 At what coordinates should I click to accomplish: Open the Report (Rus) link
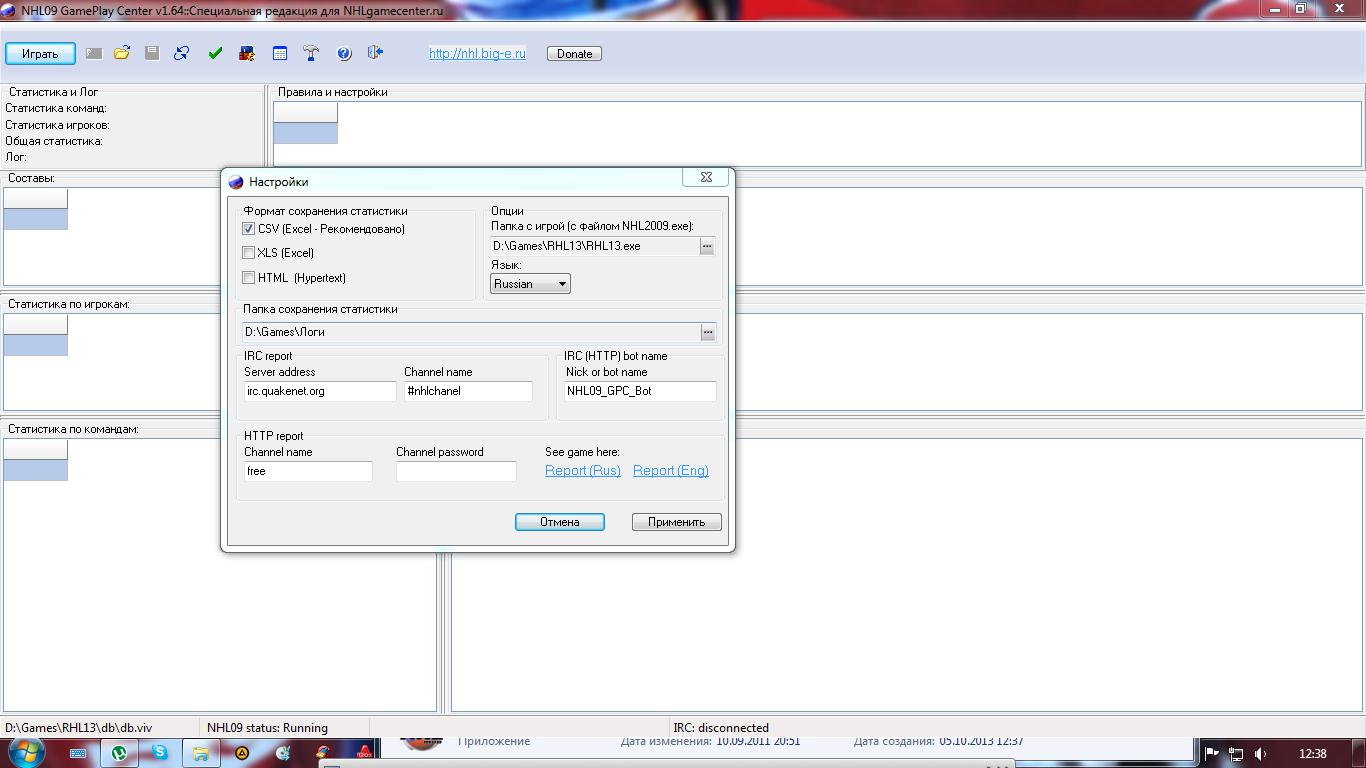click(582, 471)
